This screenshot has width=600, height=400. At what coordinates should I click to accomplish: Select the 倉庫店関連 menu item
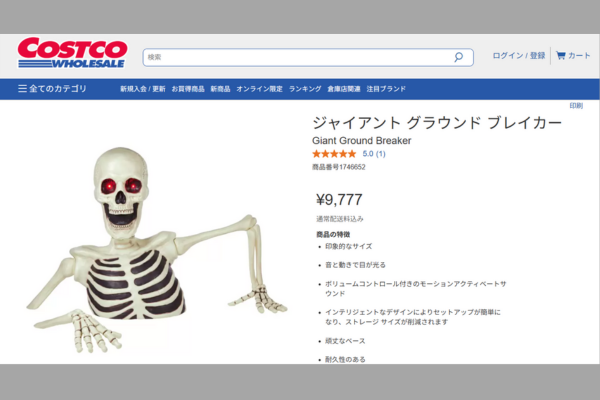point(344,89)
